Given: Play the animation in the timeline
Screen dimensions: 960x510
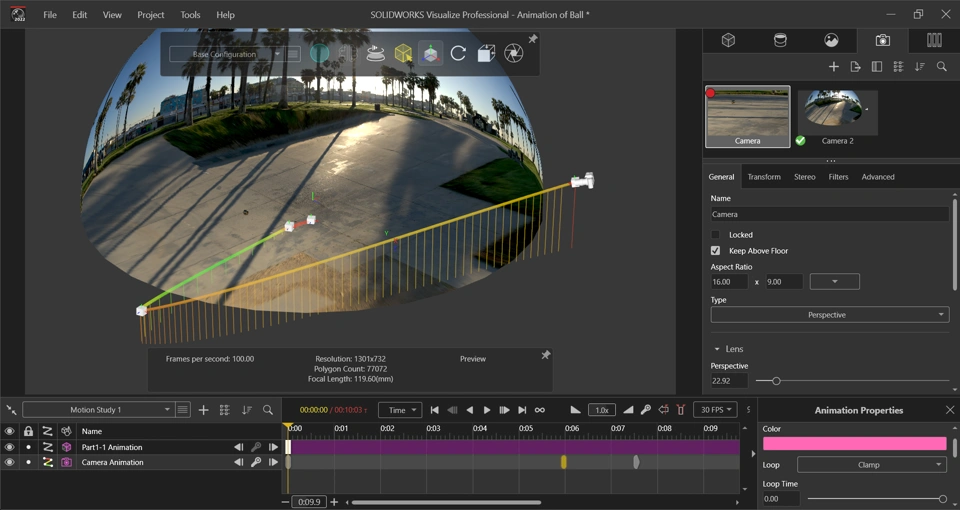Looking at the screenshot, I should click(487, 410).
